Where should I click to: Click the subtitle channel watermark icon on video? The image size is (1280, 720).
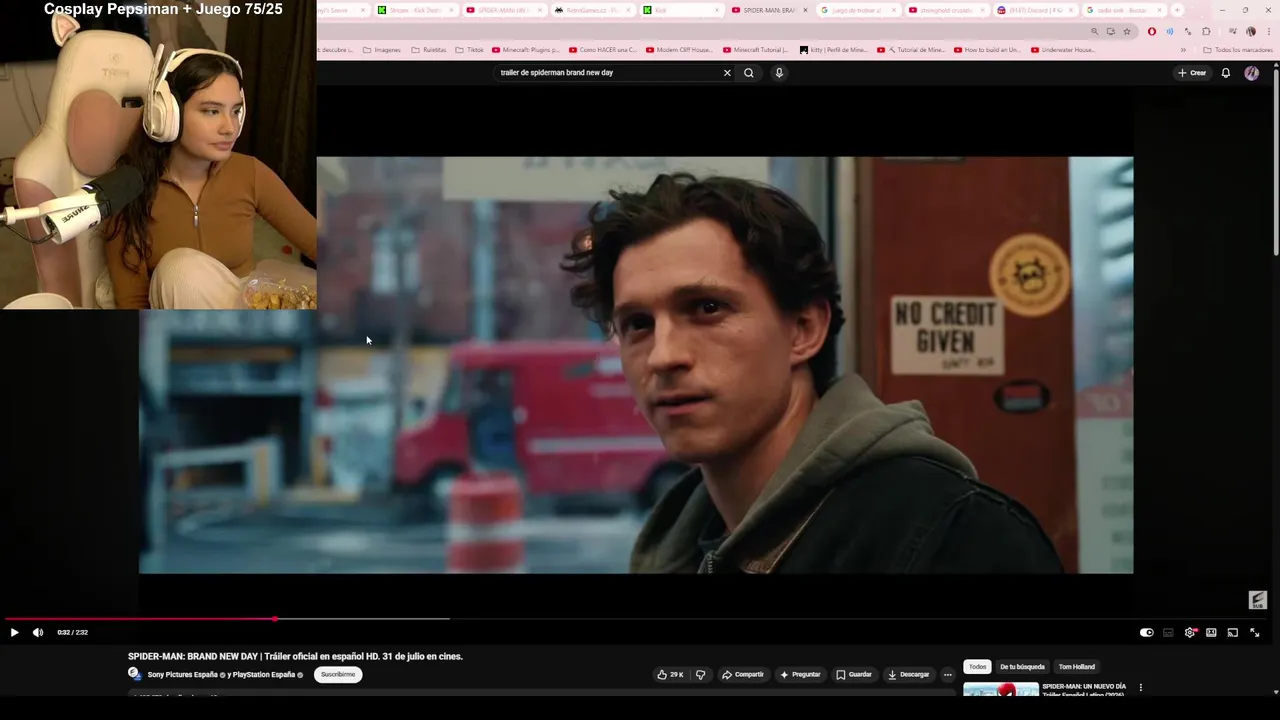[x=1258, y=600]
